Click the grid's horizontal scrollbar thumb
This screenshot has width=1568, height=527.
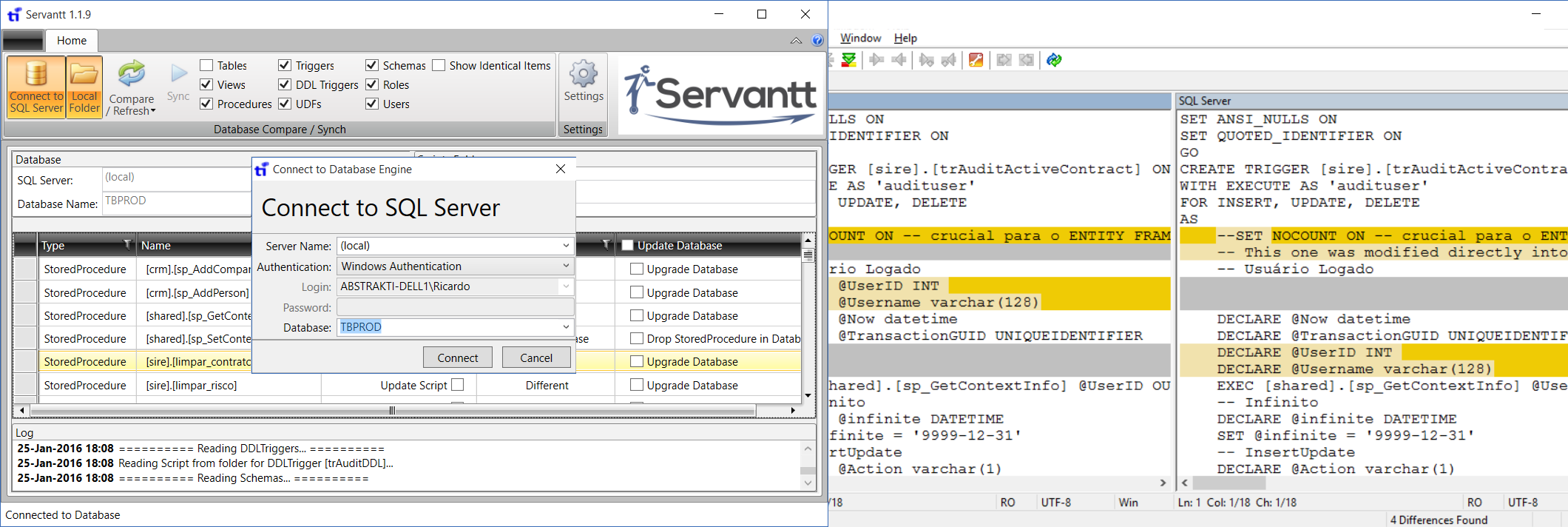coord(392,410)
